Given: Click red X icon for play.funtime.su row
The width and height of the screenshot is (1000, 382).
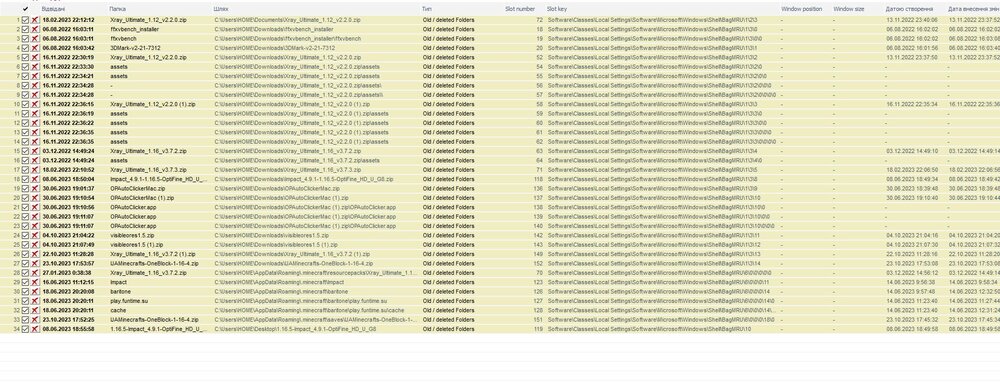Looking at the screenshot, I should pyautogui.click(x=36, y=301).
